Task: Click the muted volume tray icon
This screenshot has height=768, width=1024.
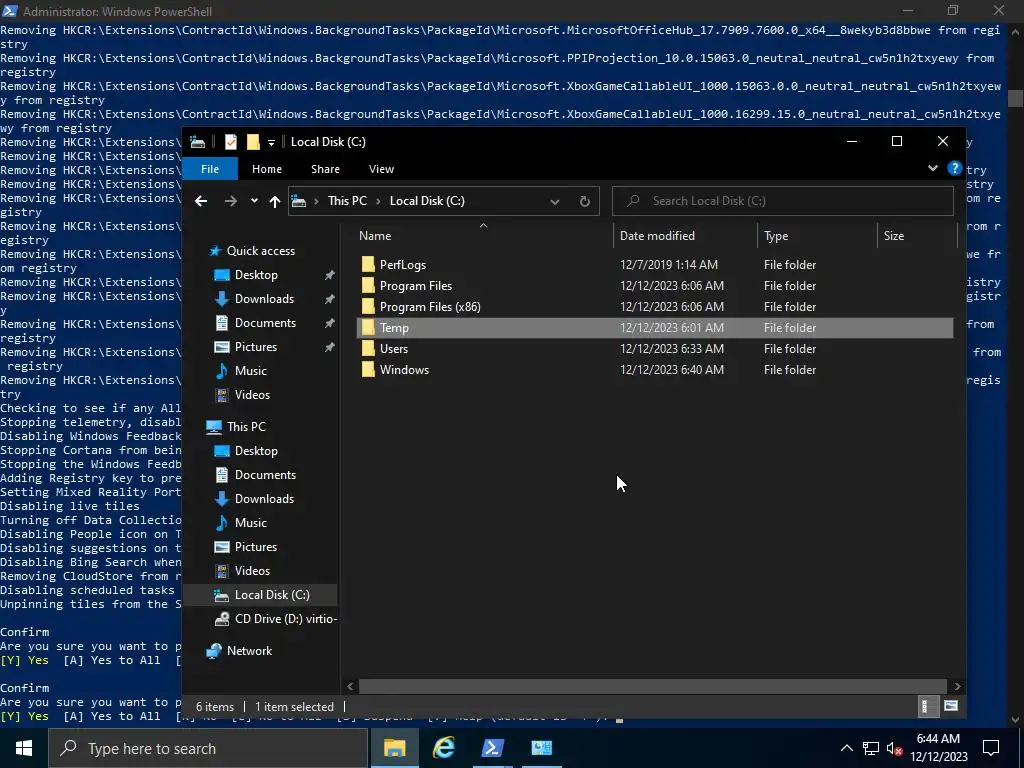Action: (x=895, y=748)
